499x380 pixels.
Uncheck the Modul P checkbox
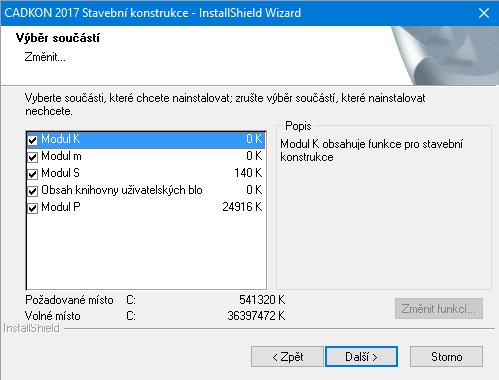point(32,208)
